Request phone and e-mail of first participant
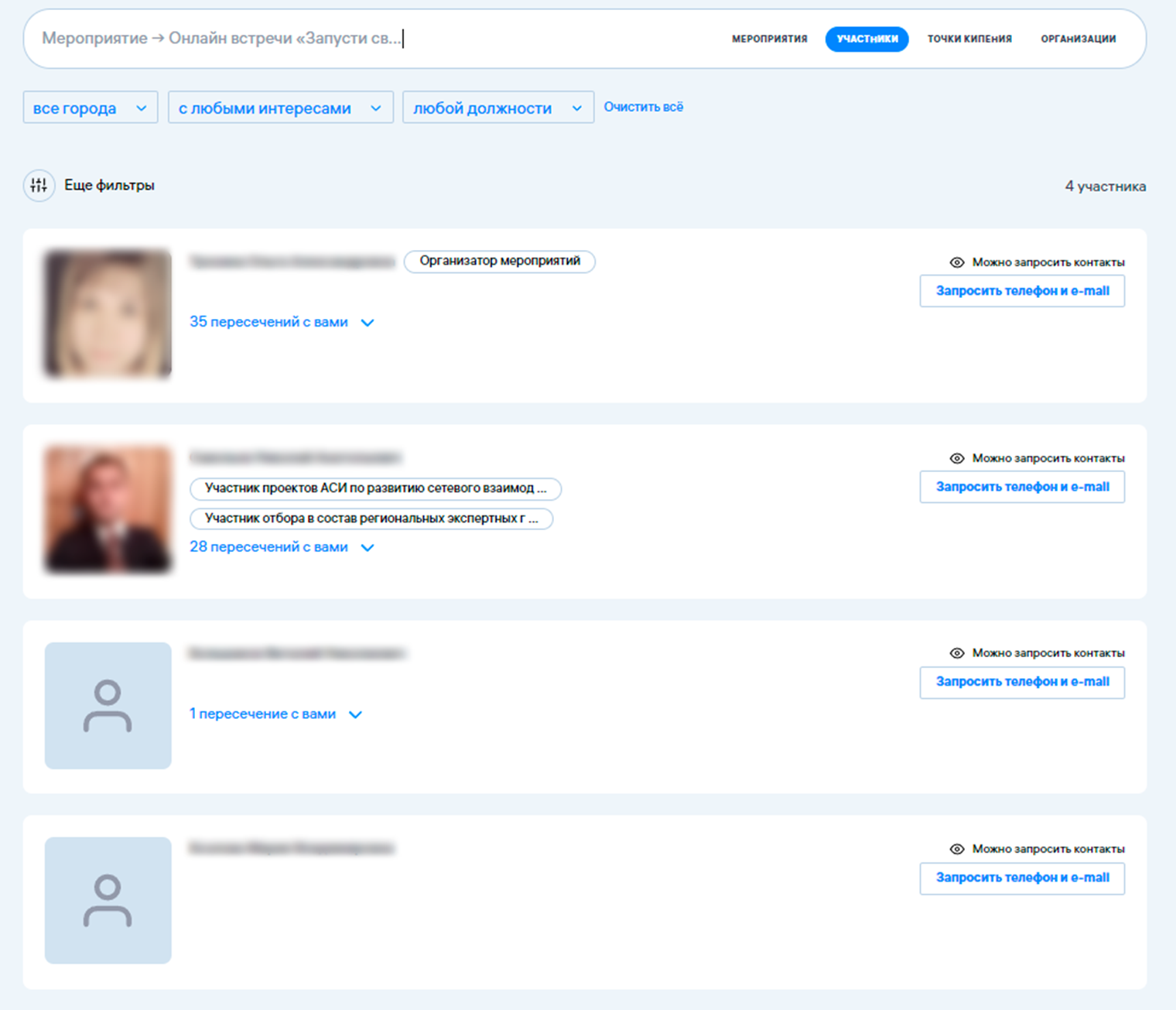Viewport: 1176px width, 1010px height. (x=1022, y=291)
